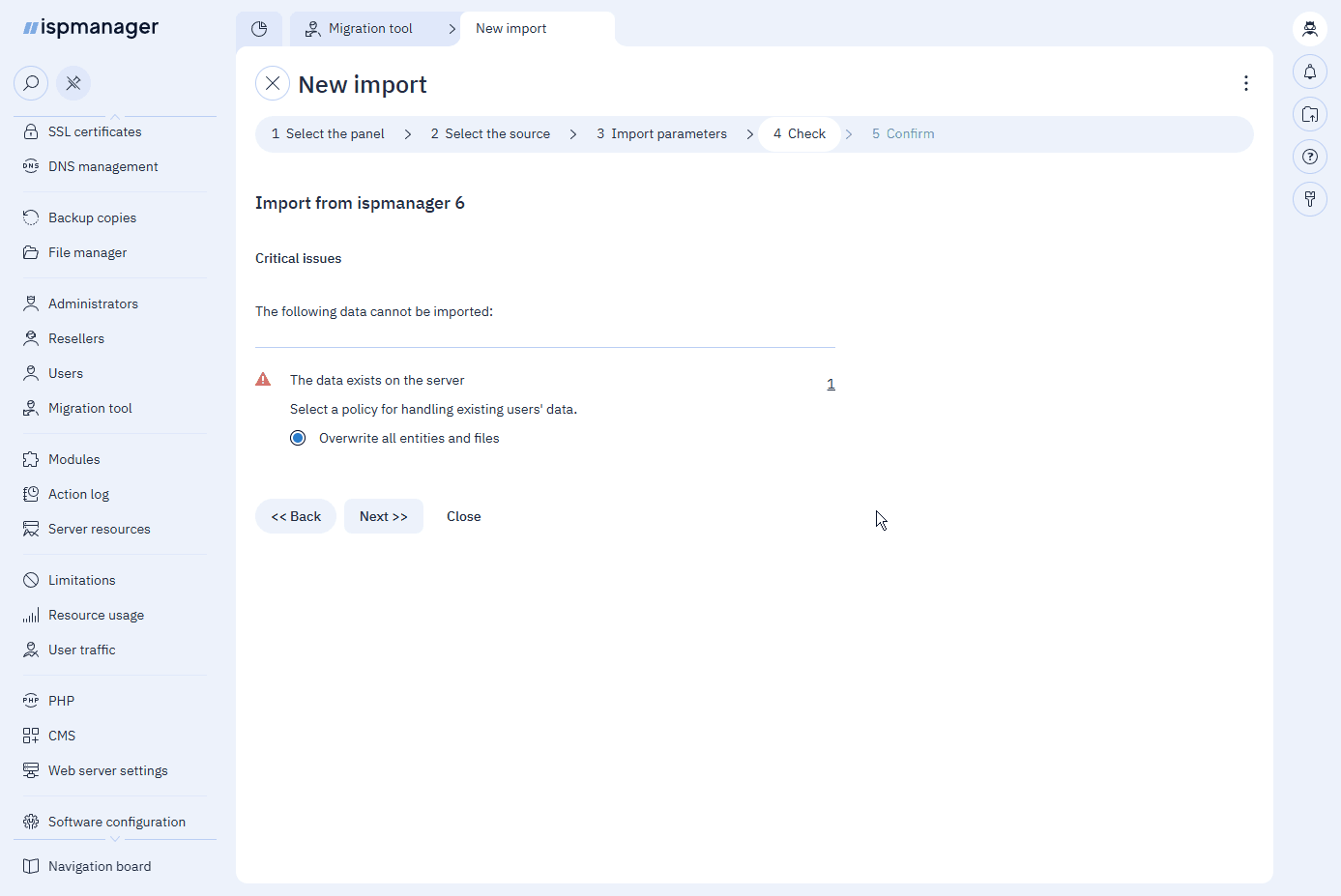The height and width of the screenshot is (896, 1341).
Task: Open the three-dot options menu
Action: [1246, 83]
